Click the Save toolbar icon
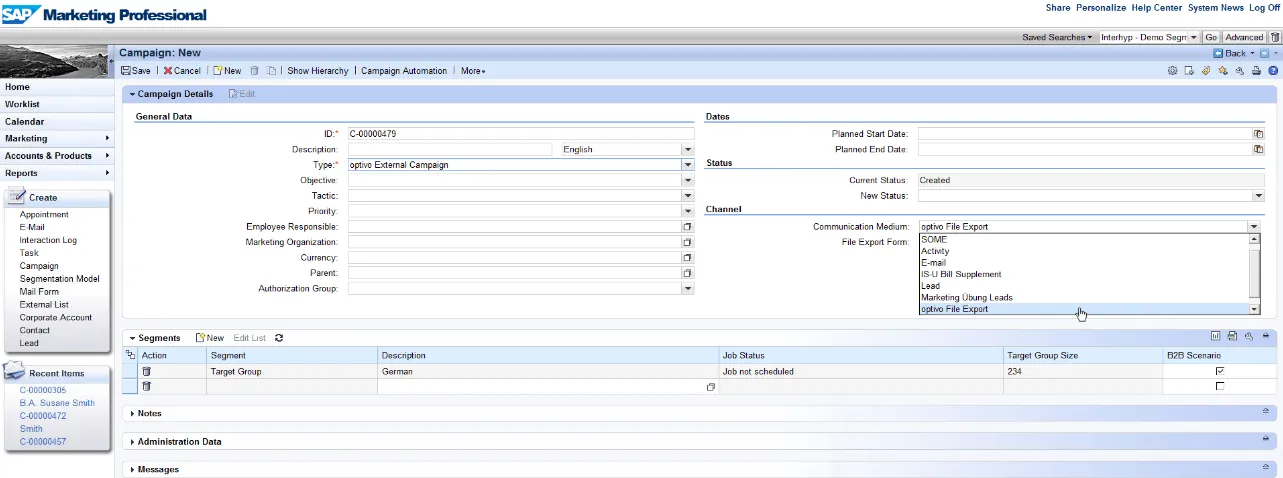Screen dimensions: 1283x478 coord(136,71)
